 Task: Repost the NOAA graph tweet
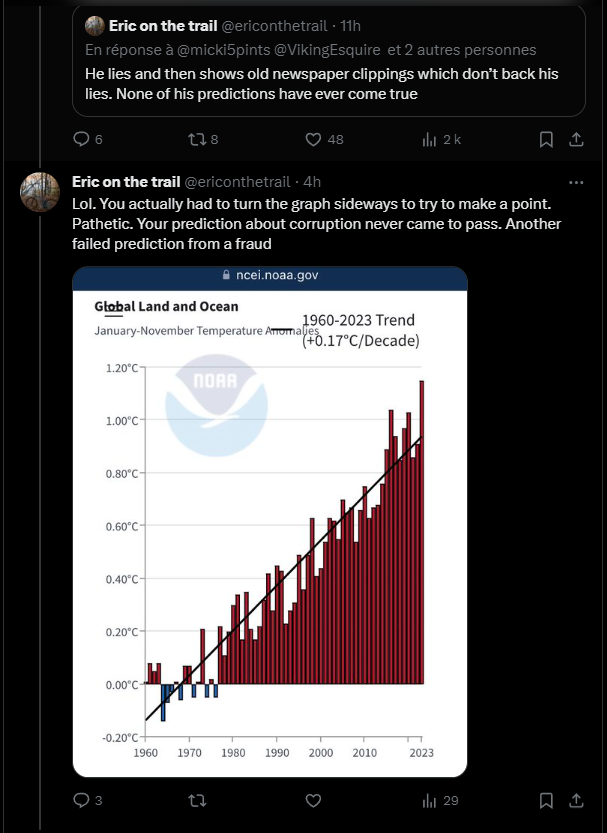[x=198, y=800]
